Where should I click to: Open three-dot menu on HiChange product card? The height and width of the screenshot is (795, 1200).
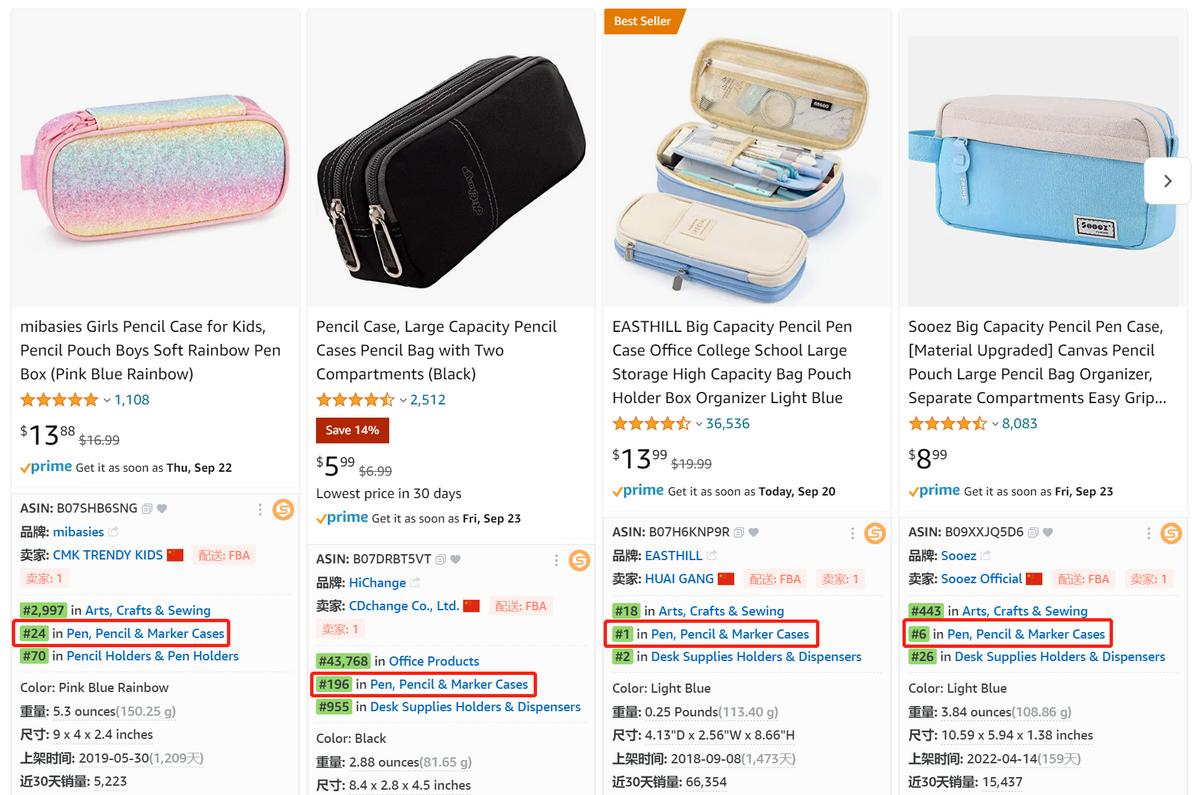pyautogui.click(x=556, y=560)
